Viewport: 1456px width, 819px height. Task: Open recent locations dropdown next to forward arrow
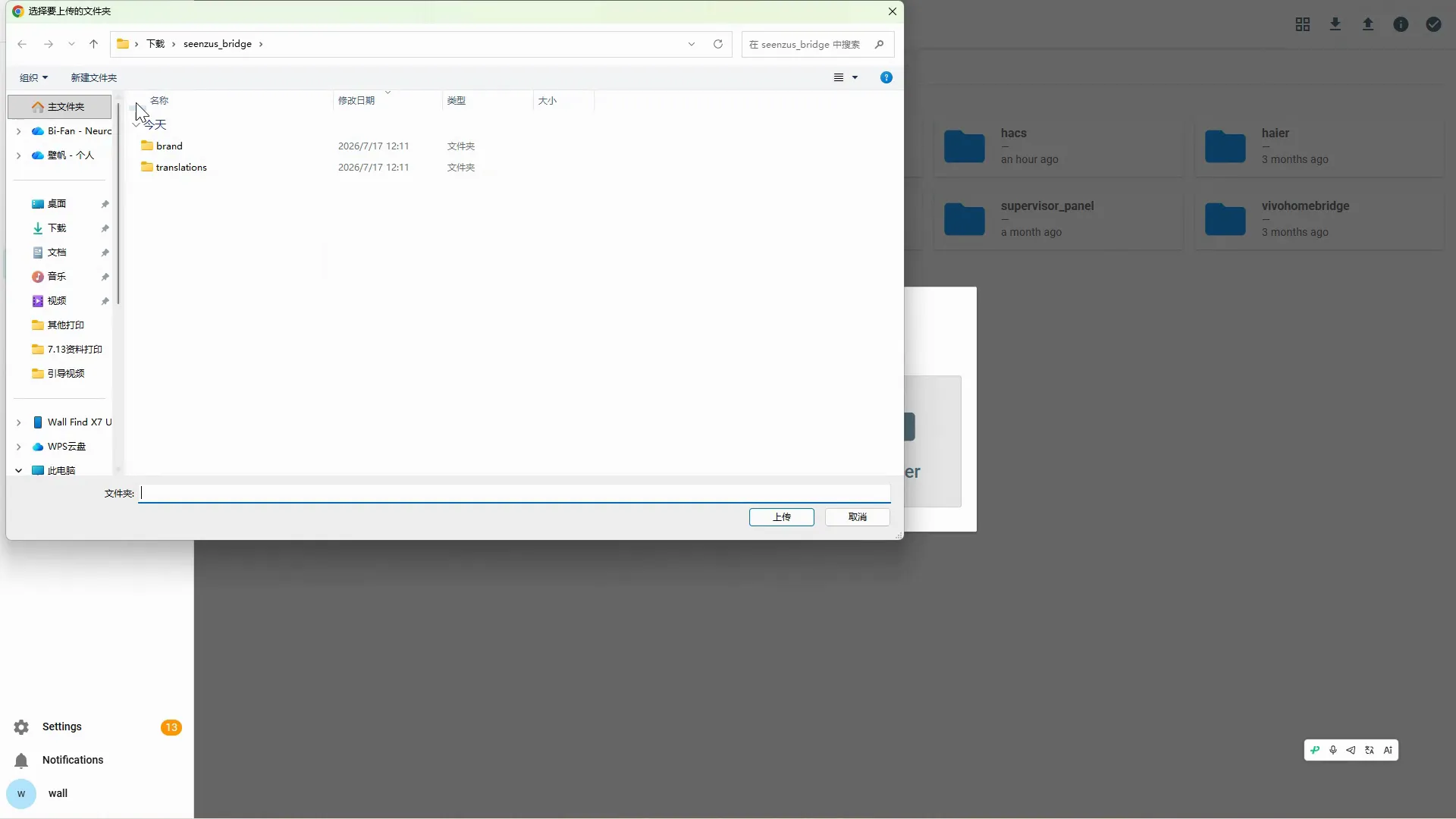coord(71,44)
